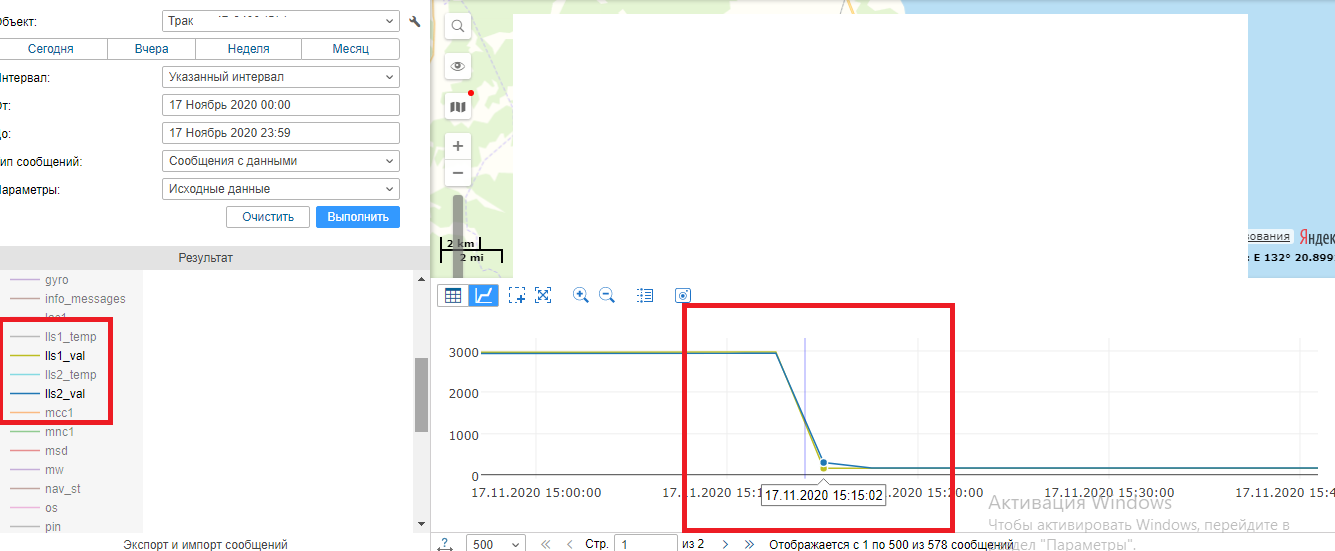Activate the area selection zoom tool
This screenshot has width=1335, height=551.
[x=517, y=295]
